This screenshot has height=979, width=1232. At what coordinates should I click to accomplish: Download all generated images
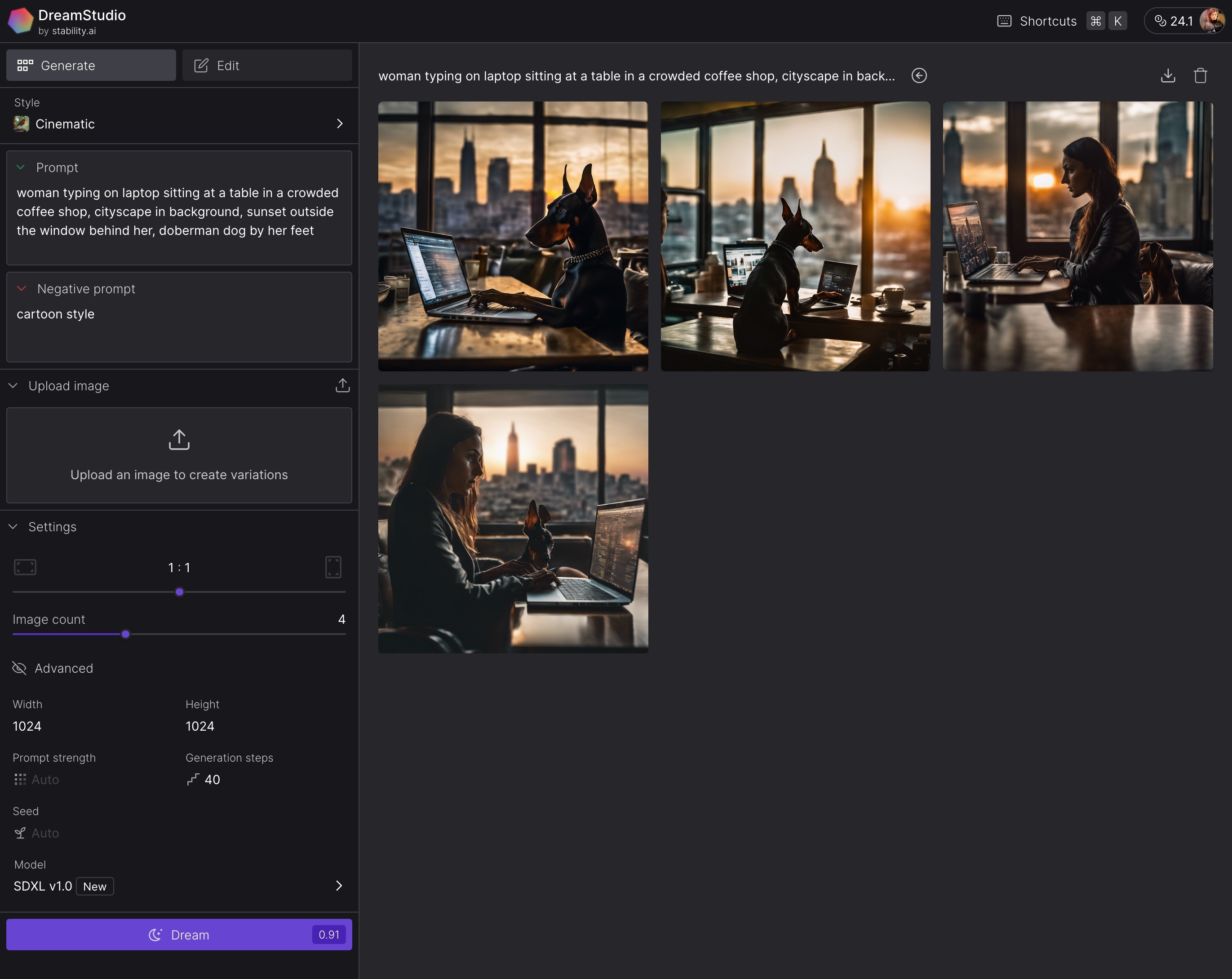click(1168, 75)
